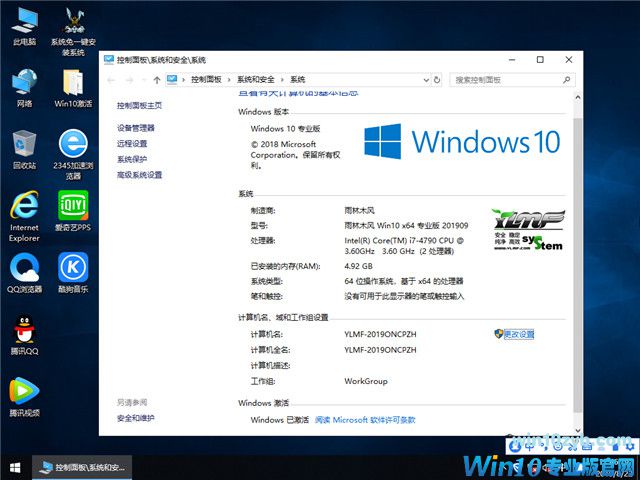Go forward with the forward arrow
This screenshot has height=480, width=640.
coord(129,80)
